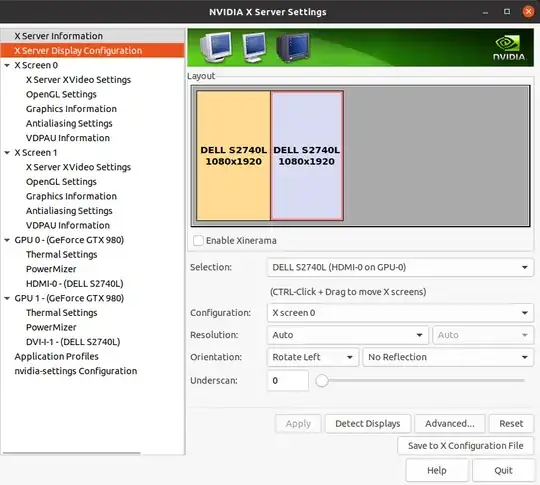Click the Reset button
540x485 pixels.
tap(511, 423)
